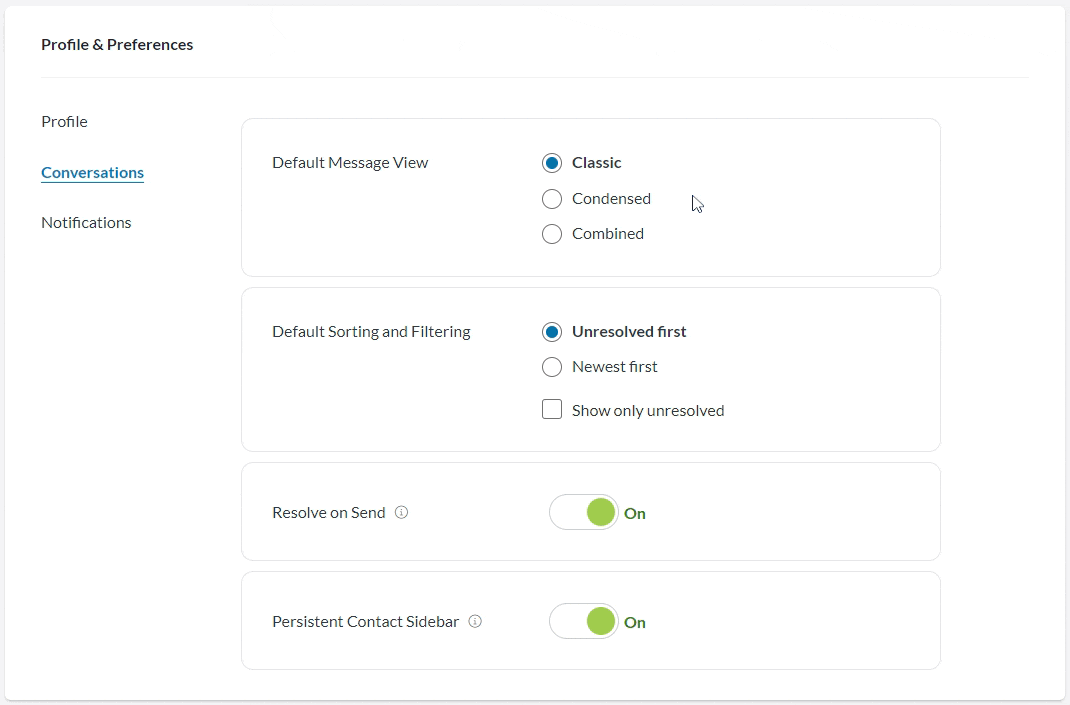Switch to the Notifications settings section
The width and height of the screenshot is (1070, 705).
point(86,222)
